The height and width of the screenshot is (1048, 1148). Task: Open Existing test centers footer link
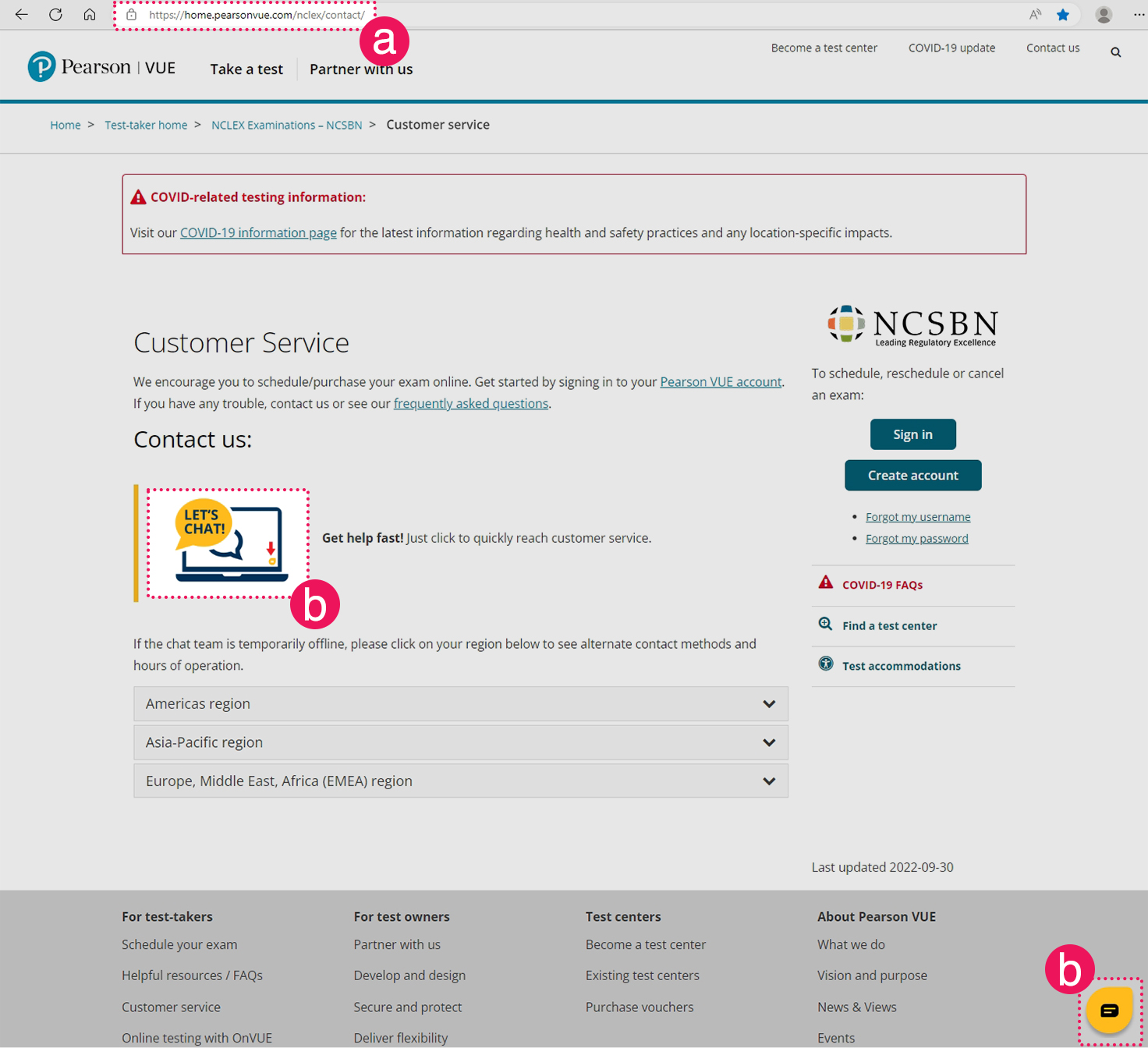pos(643,976)
